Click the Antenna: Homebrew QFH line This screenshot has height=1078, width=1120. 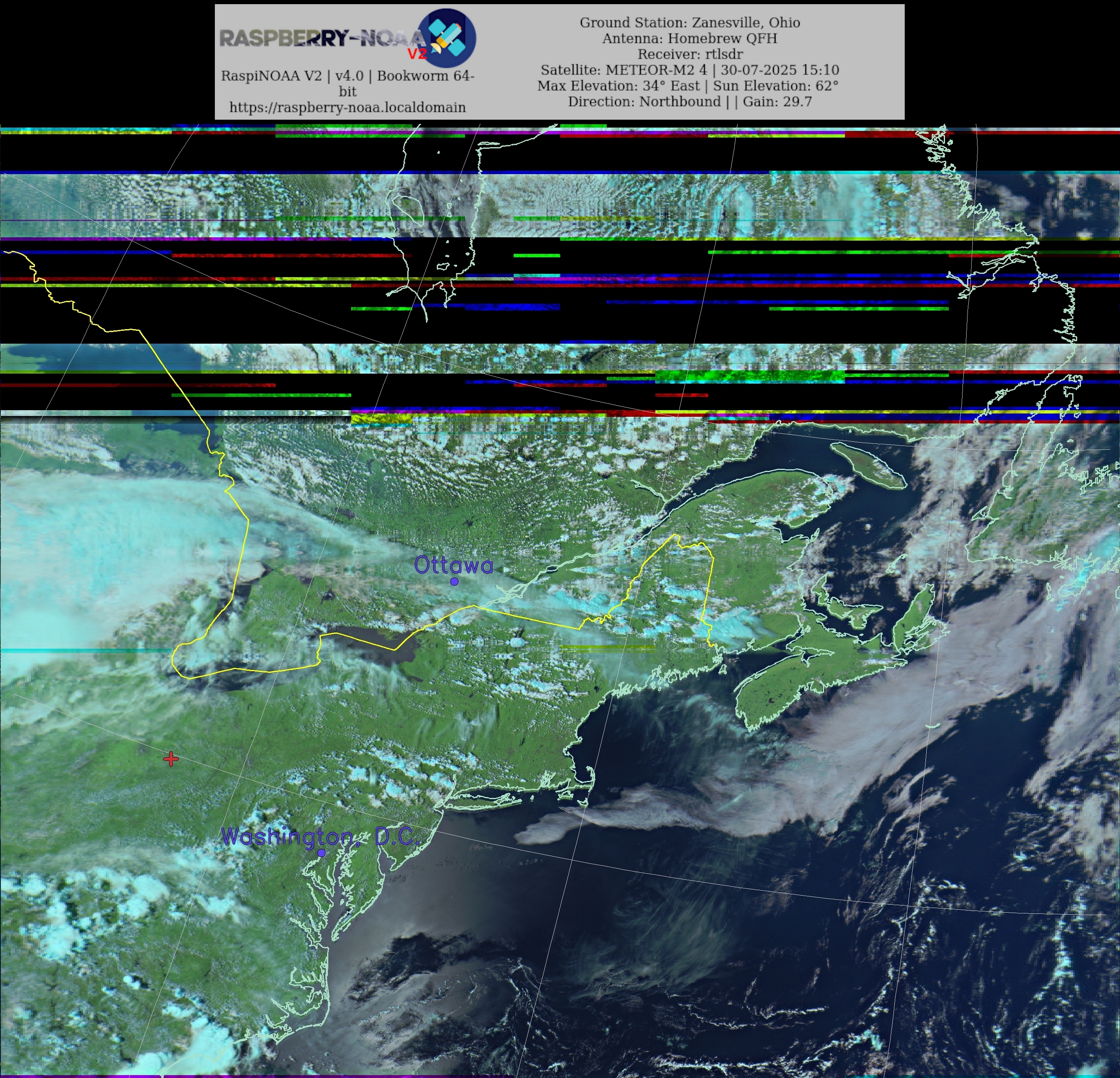690,38
